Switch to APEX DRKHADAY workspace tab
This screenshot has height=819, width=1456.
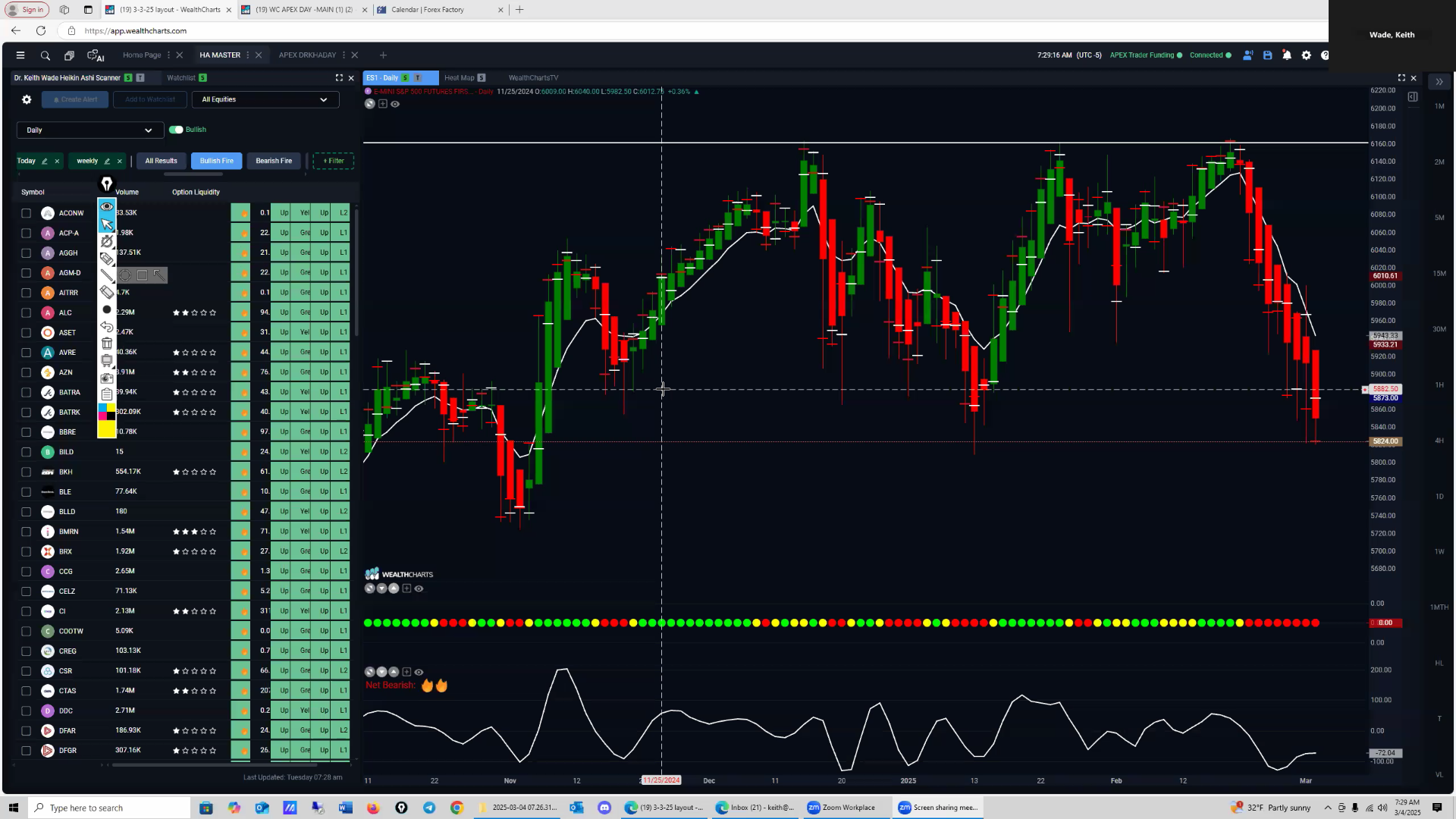[x=307, y=55]
